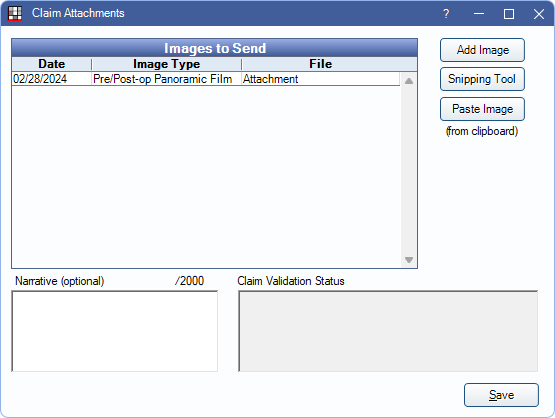Viewport: 555px width, 418px height.
Task: Click the help question mark icon
Action: (x=446, y=14)
